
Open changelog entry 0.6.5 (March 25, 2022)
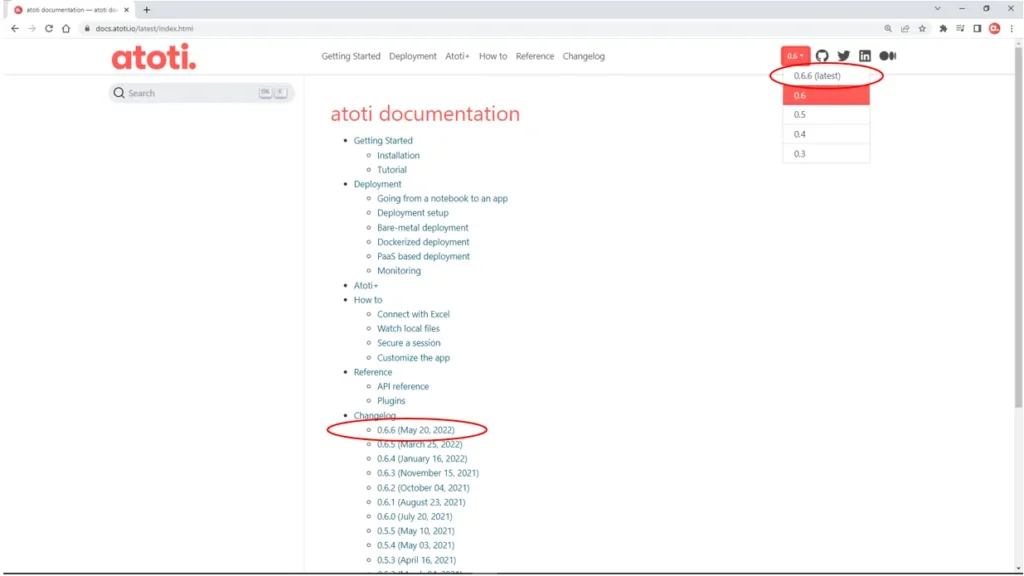coord(419,444)
